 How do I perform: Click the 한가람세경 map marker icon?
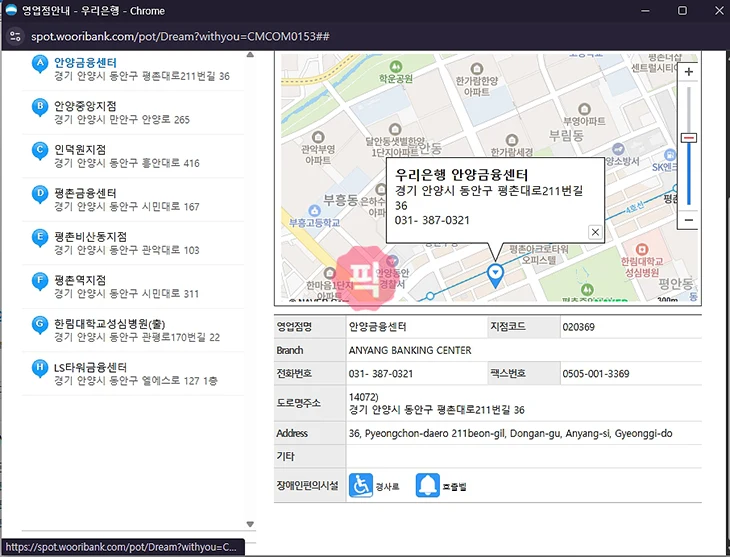coord(512,139)
